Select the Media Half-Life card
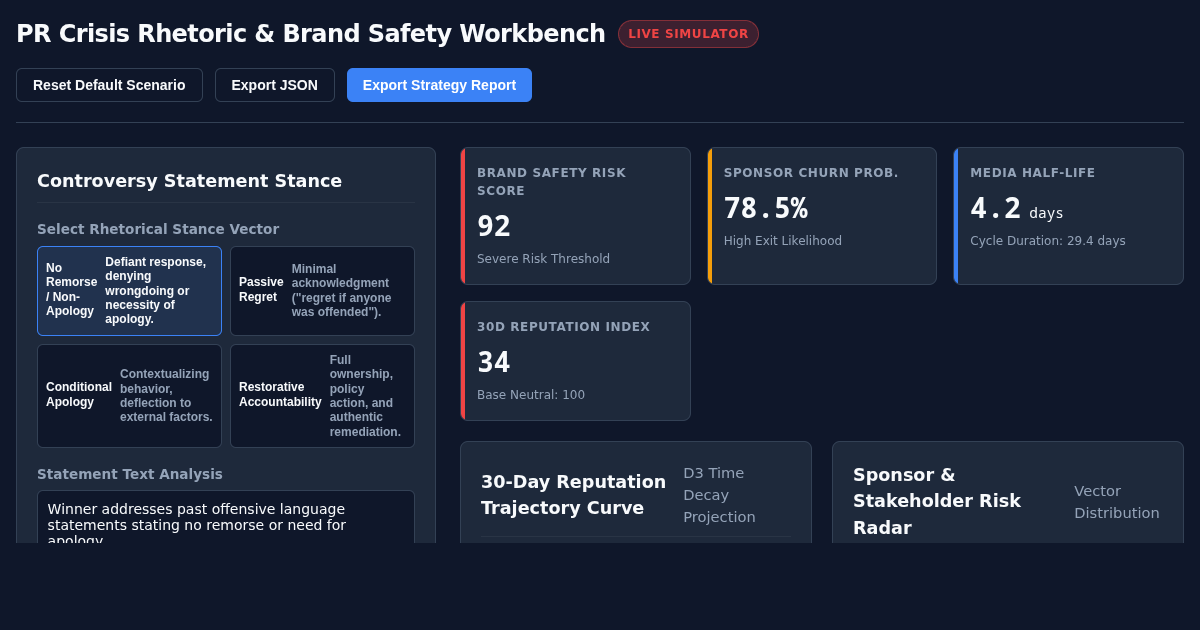The image size is (1200, 630). [1068, 216]
